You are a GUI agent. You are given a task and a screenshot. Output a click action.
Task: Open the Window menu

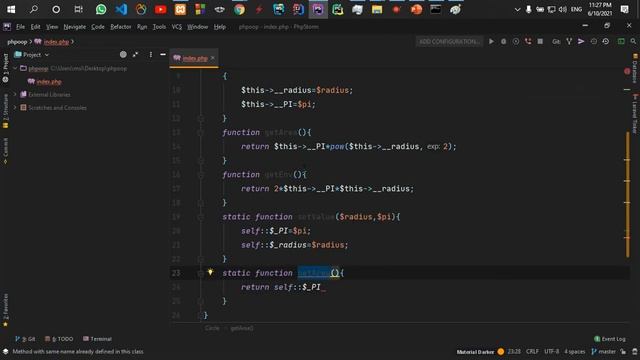click(198, 27)
